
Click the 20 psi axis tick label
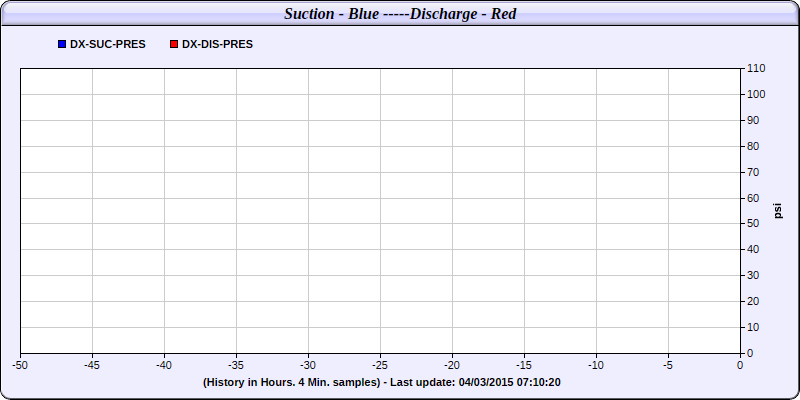point(753,302)
